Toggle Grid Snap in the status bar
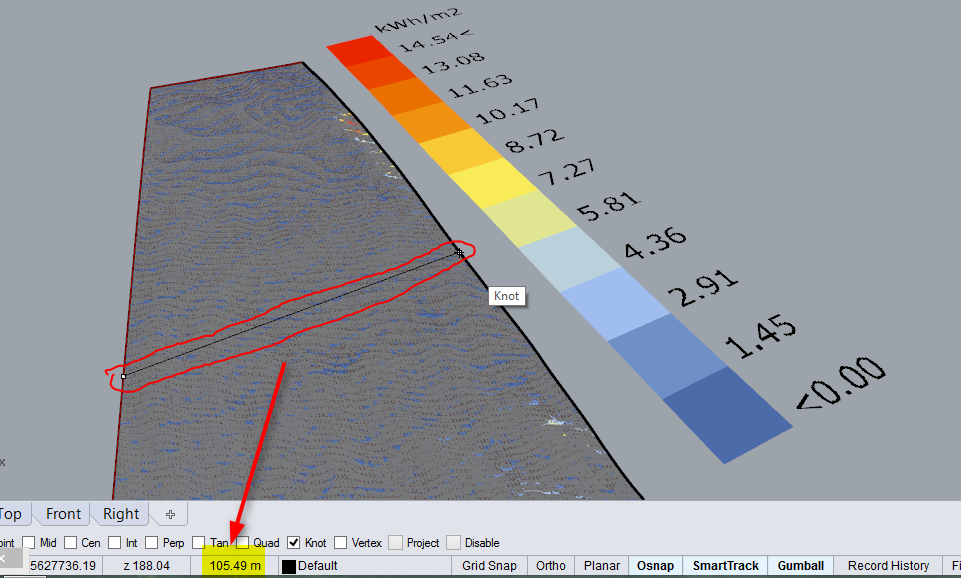 (x=489, y=566)
